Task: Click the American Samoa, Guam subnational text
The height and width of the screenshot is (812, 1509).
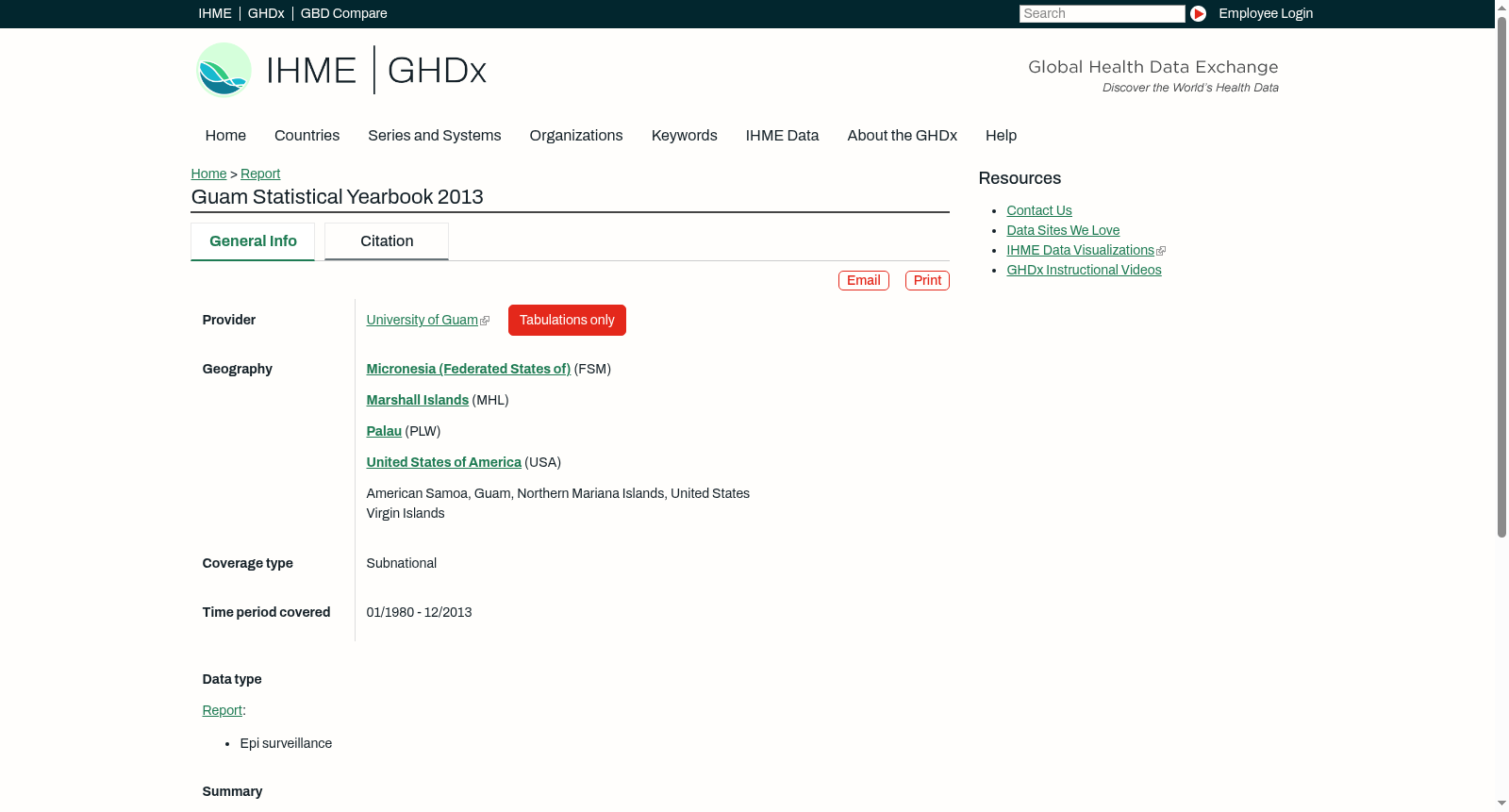Action: tap(558, 504)
